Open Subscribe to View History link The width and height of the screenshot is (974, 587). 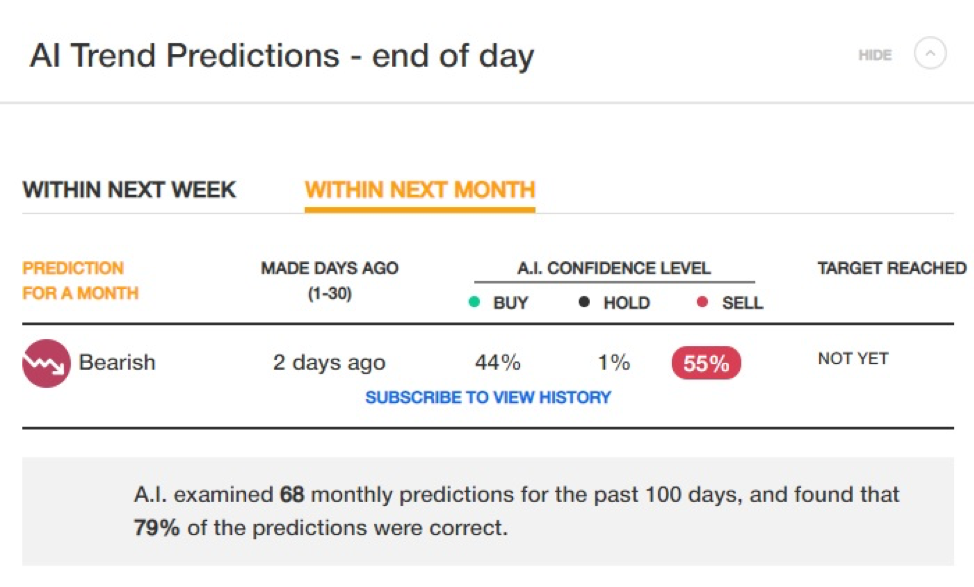pyautogui.click(x=488, y=397)
